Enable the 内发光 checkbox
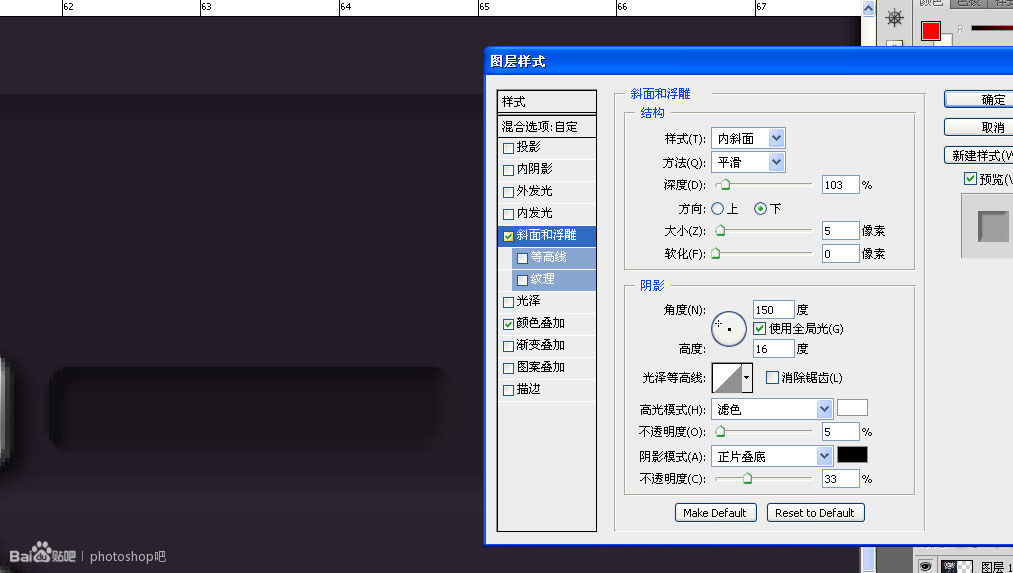1013x573 pixels. [x=508, y=214]
